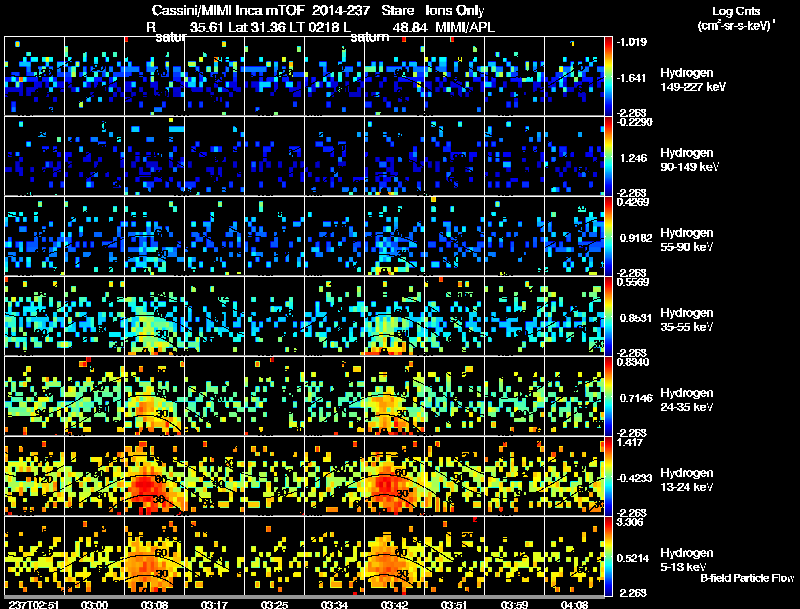
Task: Open the 13-24 keV image panel at 03:08
Action: (155, 476)
